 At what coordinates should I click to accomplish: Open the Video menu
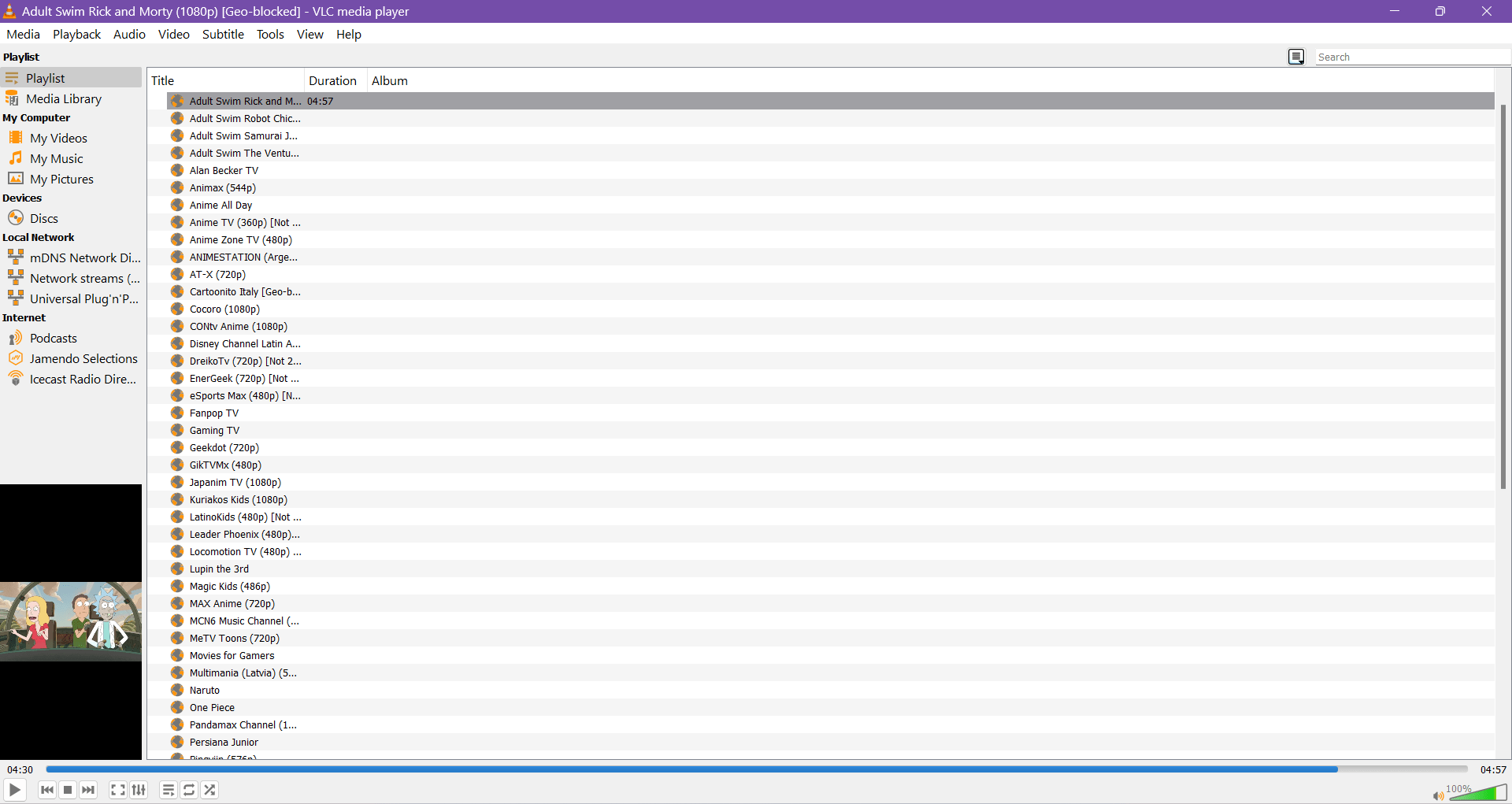(x=173, y=34)
